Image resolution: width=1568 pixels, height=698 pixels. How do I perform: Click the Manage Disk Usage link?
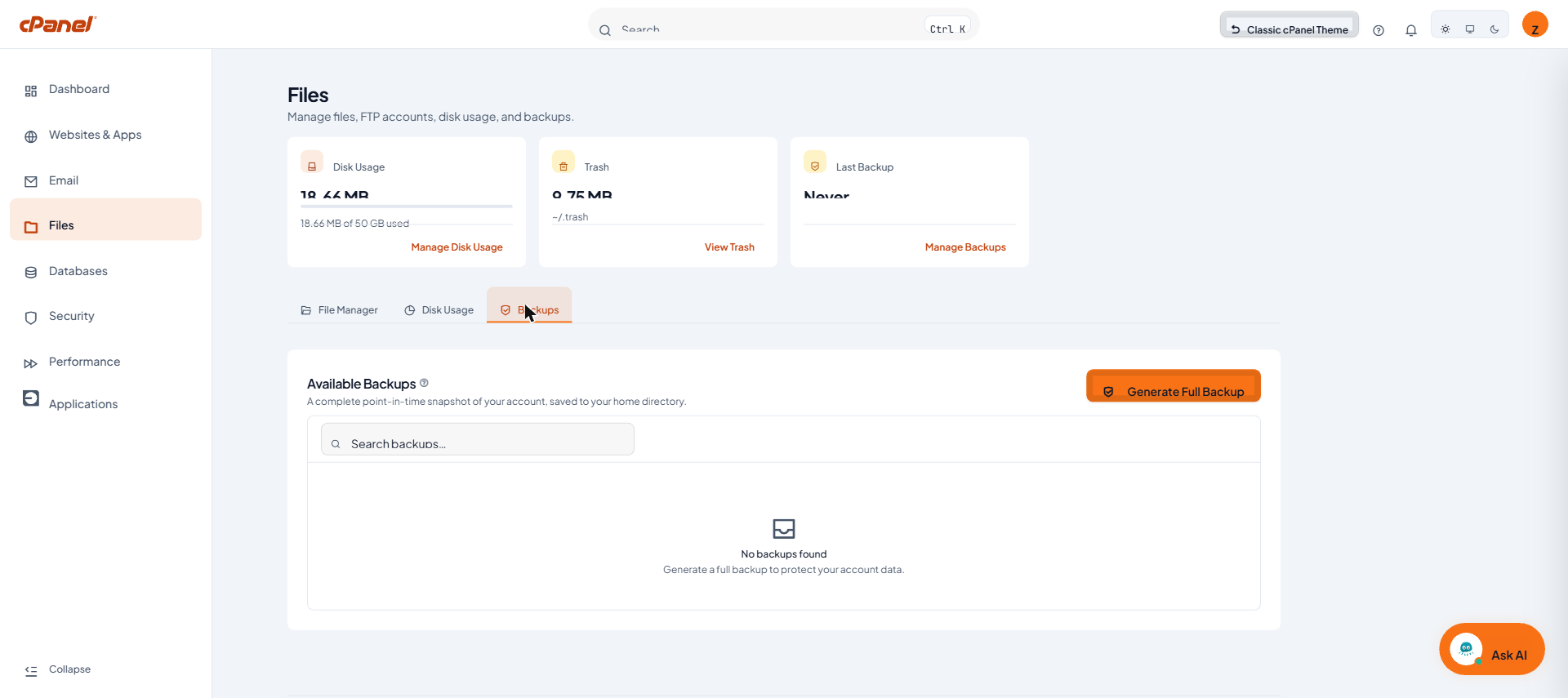pos(457,247)
